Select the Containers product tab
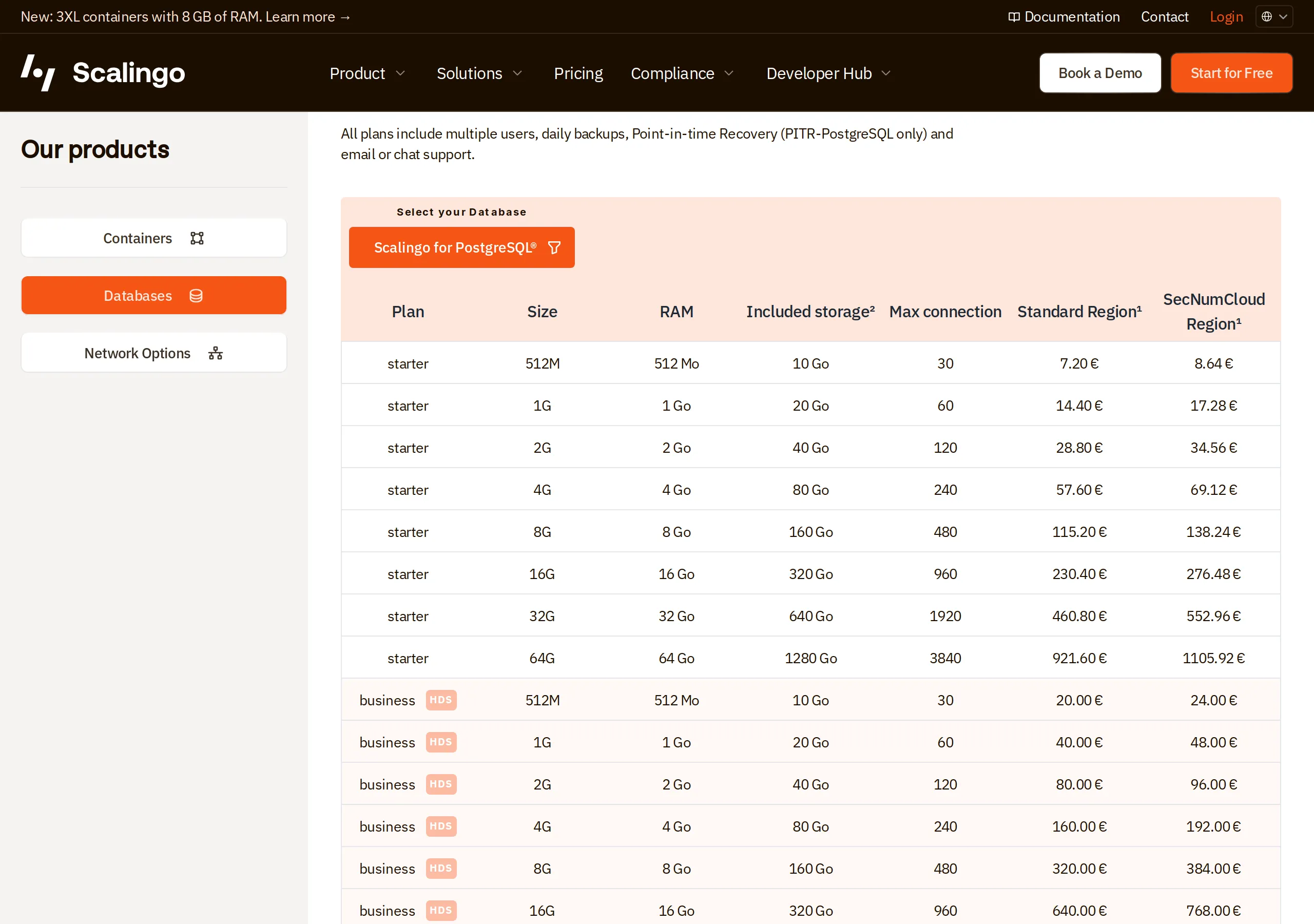The height and width of the screenshot is (924, 1314). pyautogui.click(x=154, y=238)
